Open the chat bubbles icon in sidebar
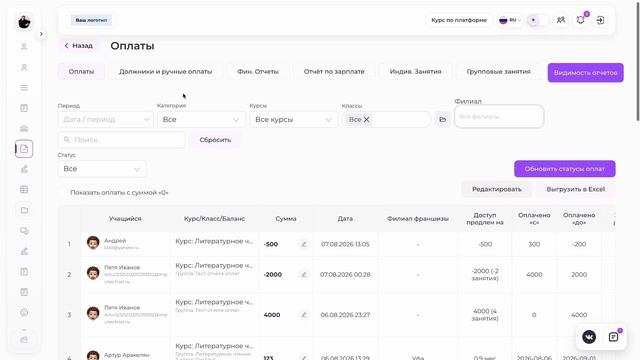Image resolution: width=640 pixels, height=360 pixels. 24,231
